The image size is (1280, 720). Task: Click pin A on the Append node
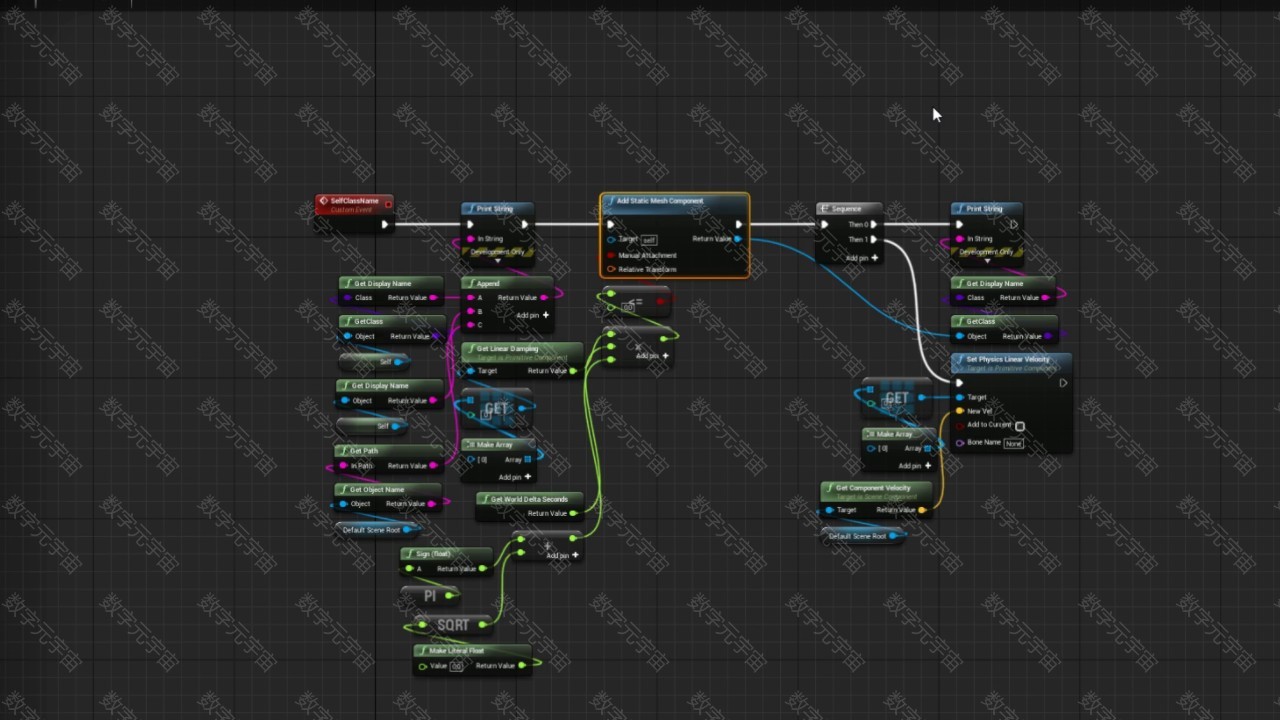pos(470,297)
